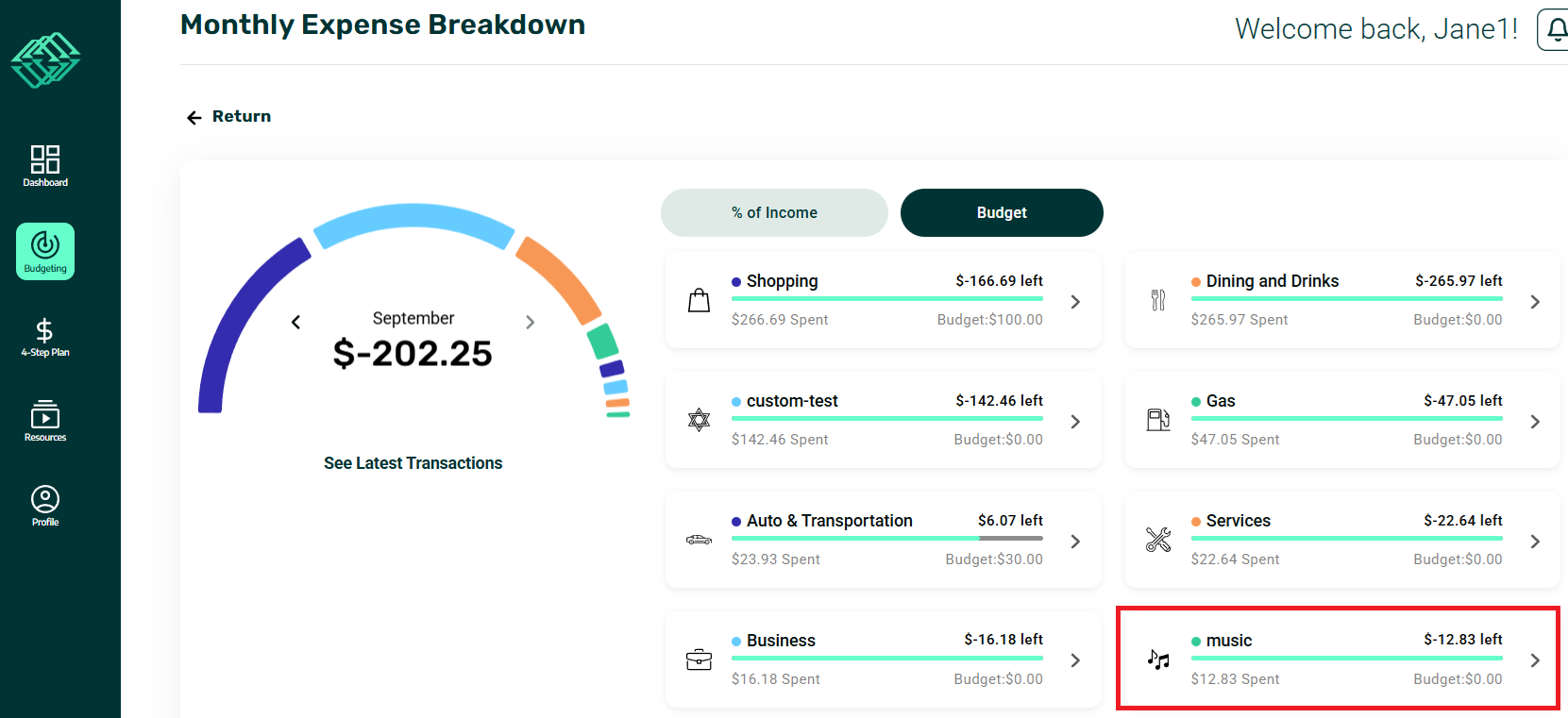The image size is (1568, 718).
Task: Go to the previous month
Action: tap(295, 323)
